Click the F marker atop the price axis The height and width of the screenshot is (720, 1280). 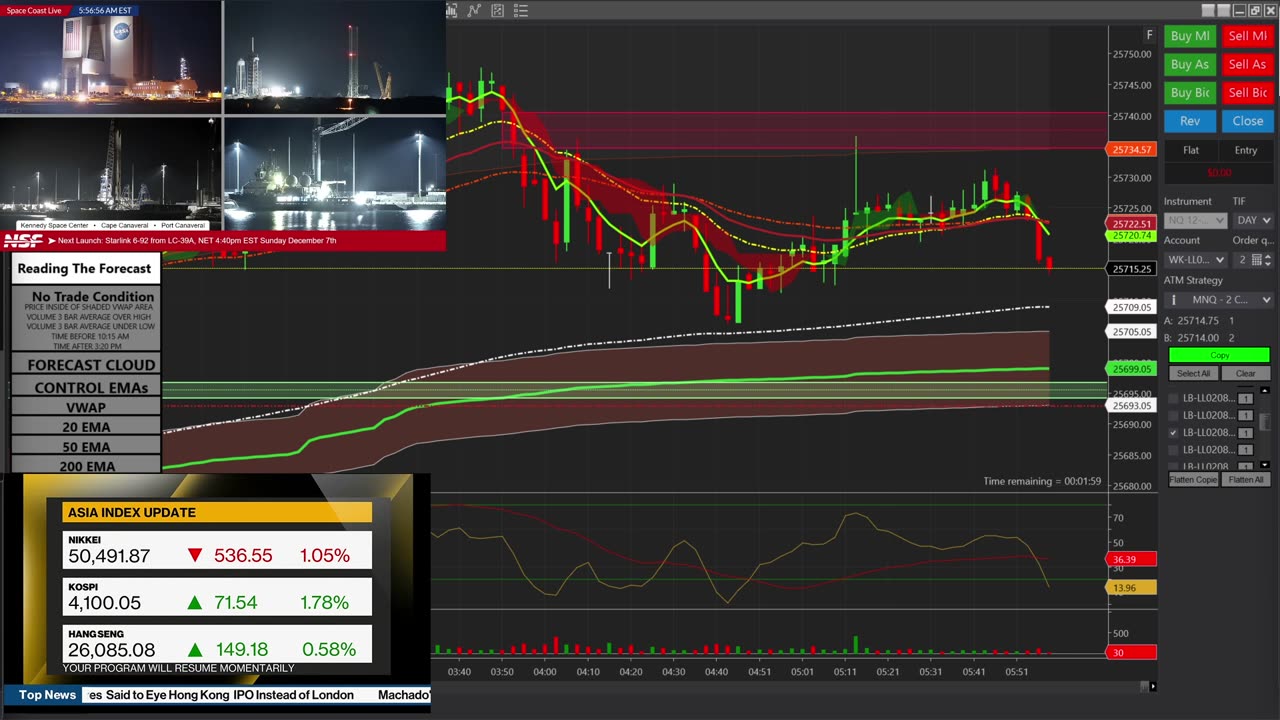1149,35
